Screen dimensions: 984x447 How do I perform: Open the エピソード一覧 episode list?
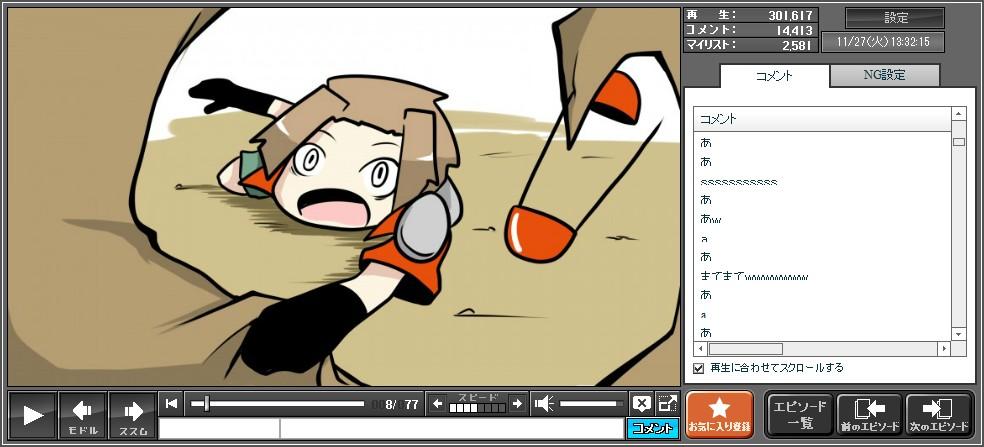[799, 414]
